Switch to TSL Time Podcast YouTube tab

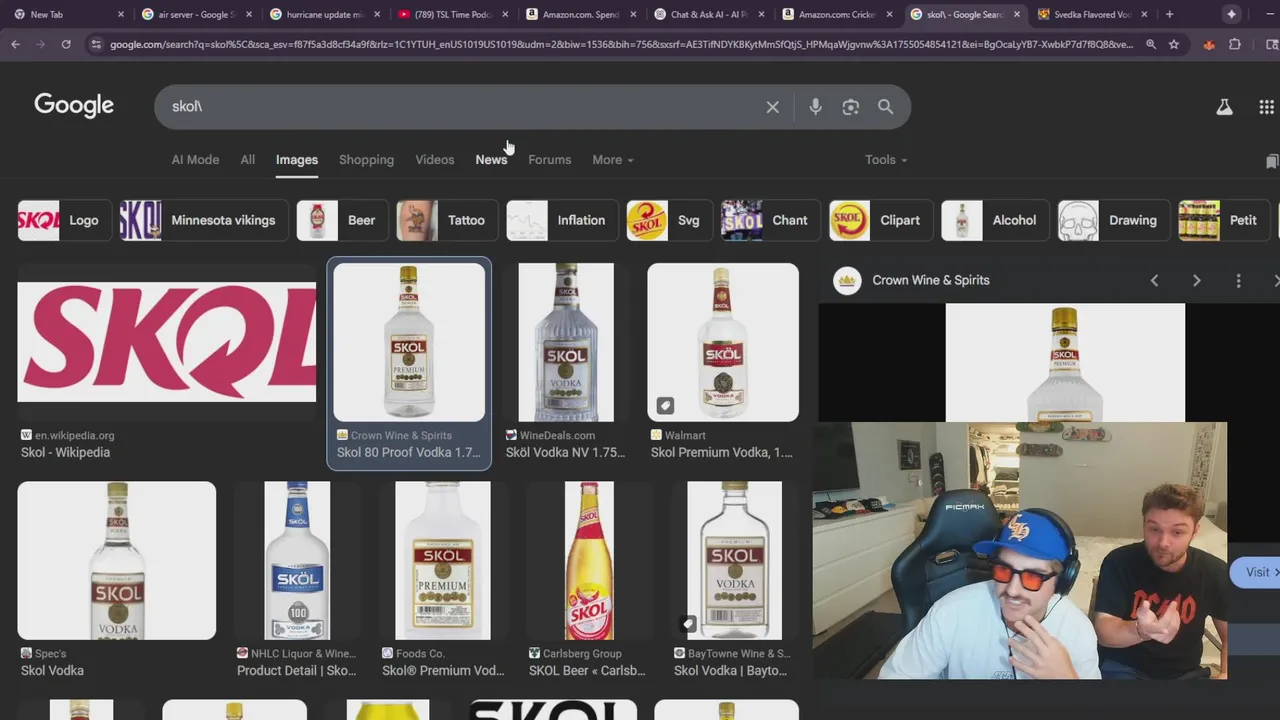pyautogui.click(x=451, y=14)
